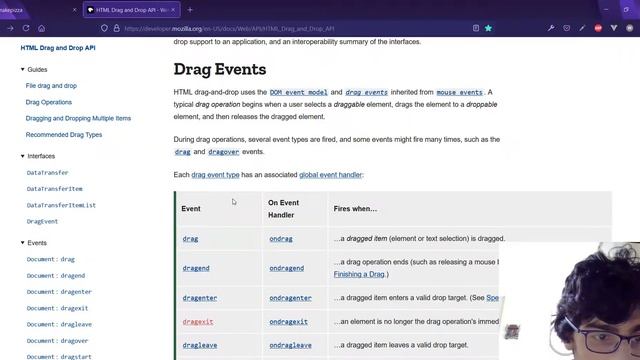Open the red adblock extension icon

coord(598,28)
